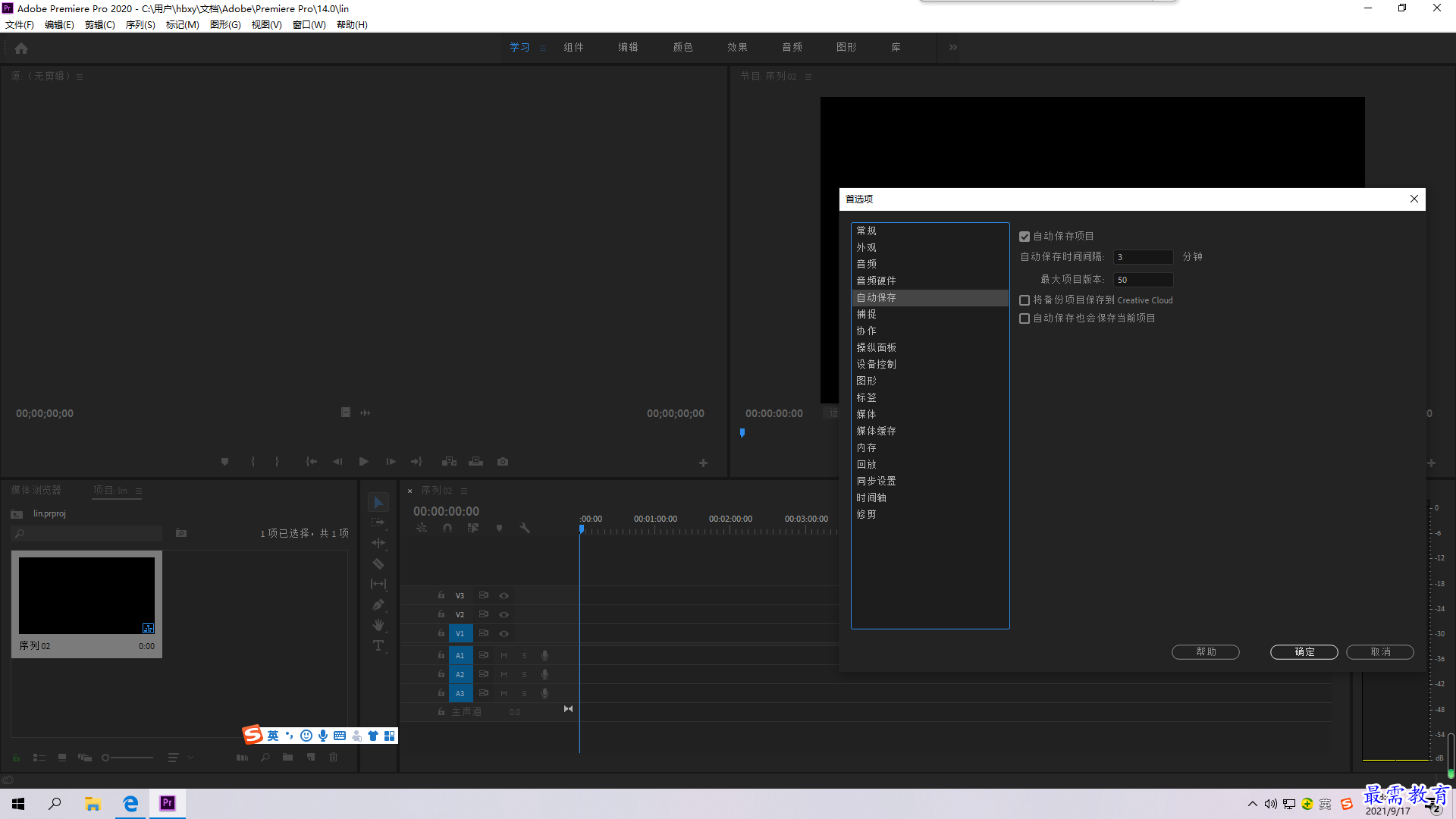Image resolution: width=1456 pixels, height=819 pixels.
Task: Open Project panel menu 项目: lin
Action: coord(139,491)
